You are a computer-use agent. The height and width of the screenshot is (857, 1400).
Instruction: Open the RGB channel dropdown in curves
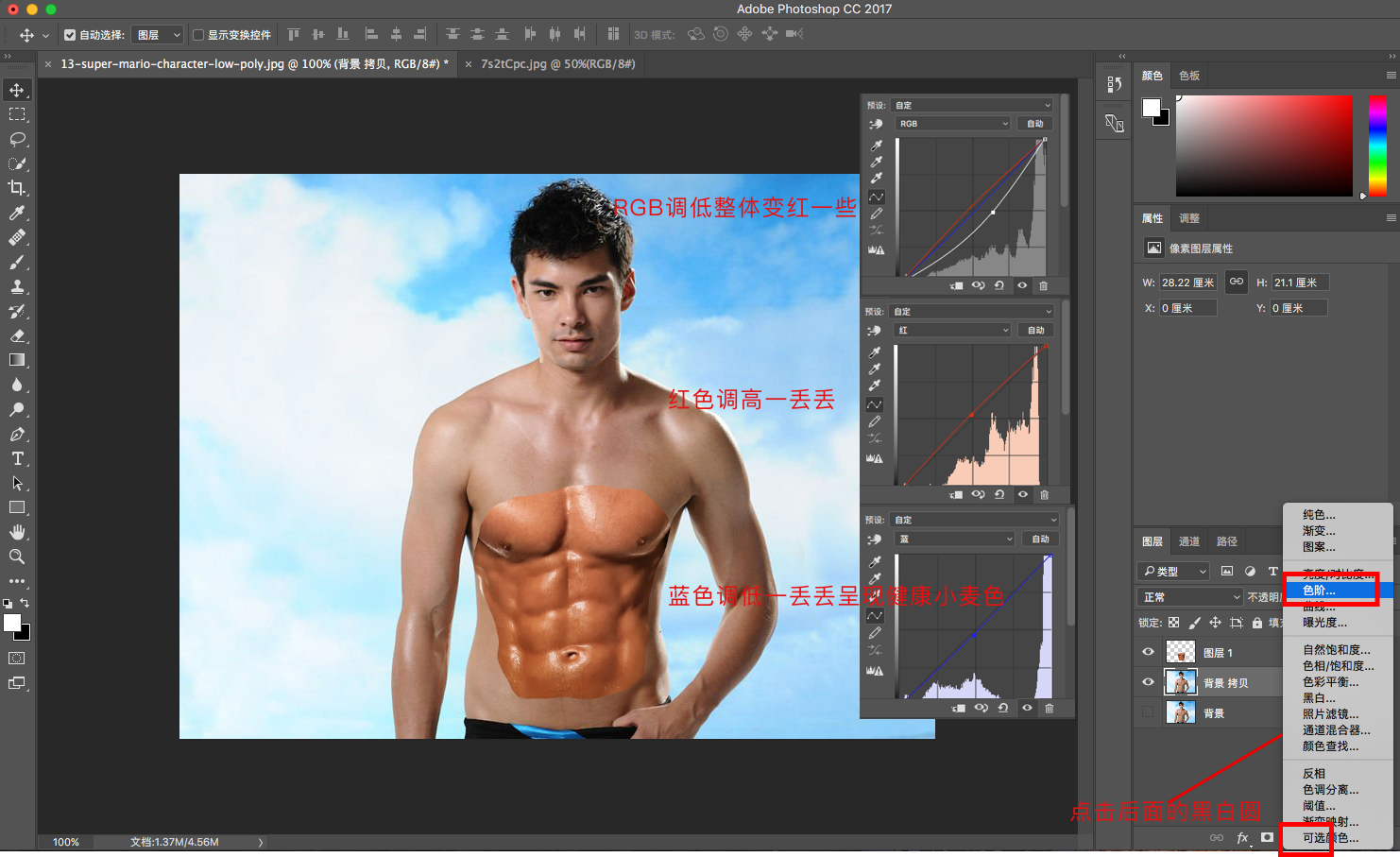952,124
